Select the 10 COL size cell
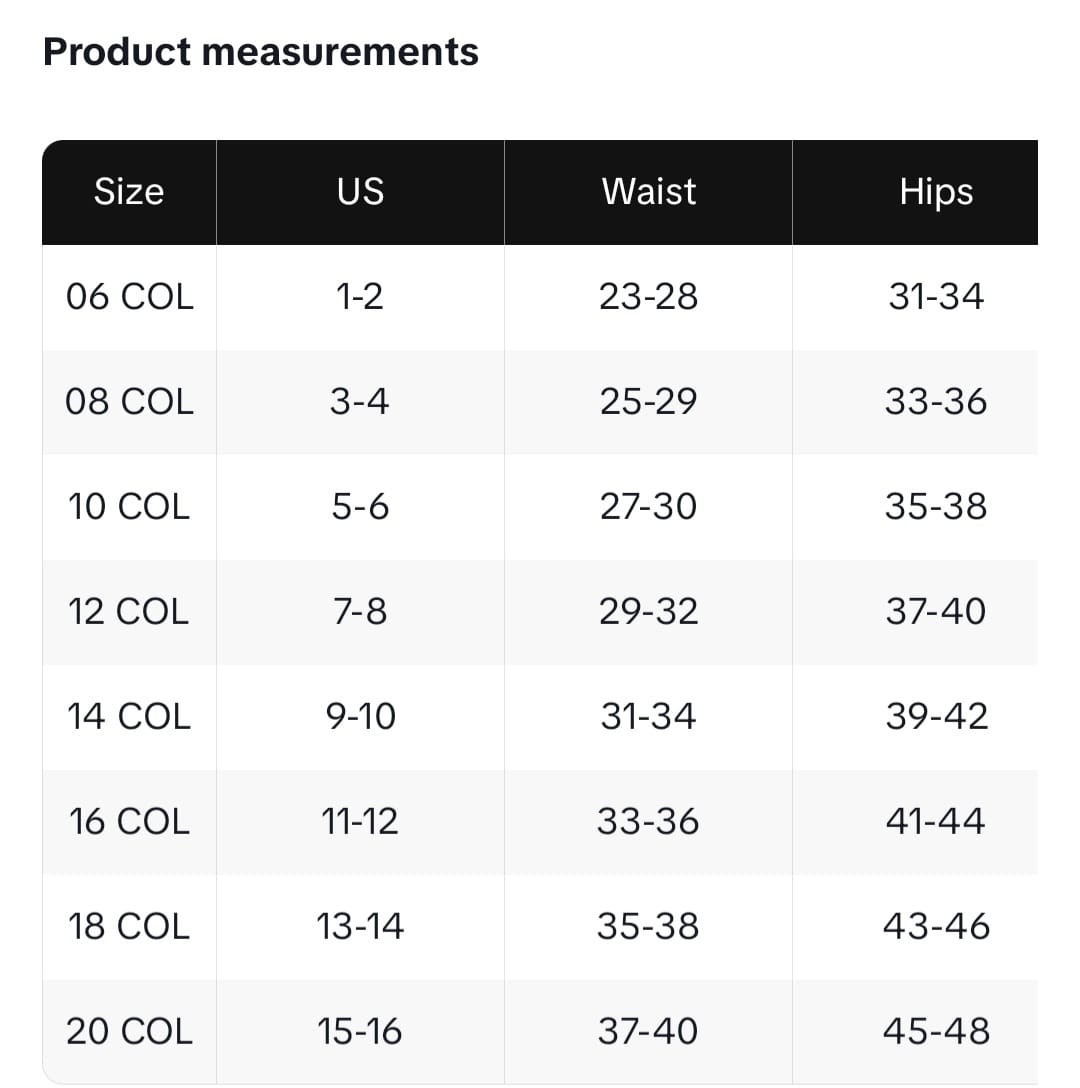This screenshot has width=1080, height=1088. (x=129, y=507)
